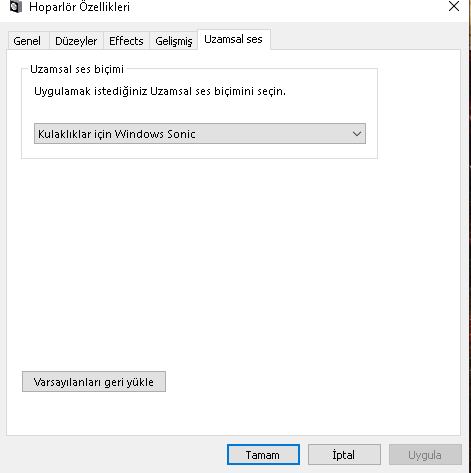Close the Hoparlör Özellikleri dialog
Viewport: 471px width, 473px height.
click(454, 6)
